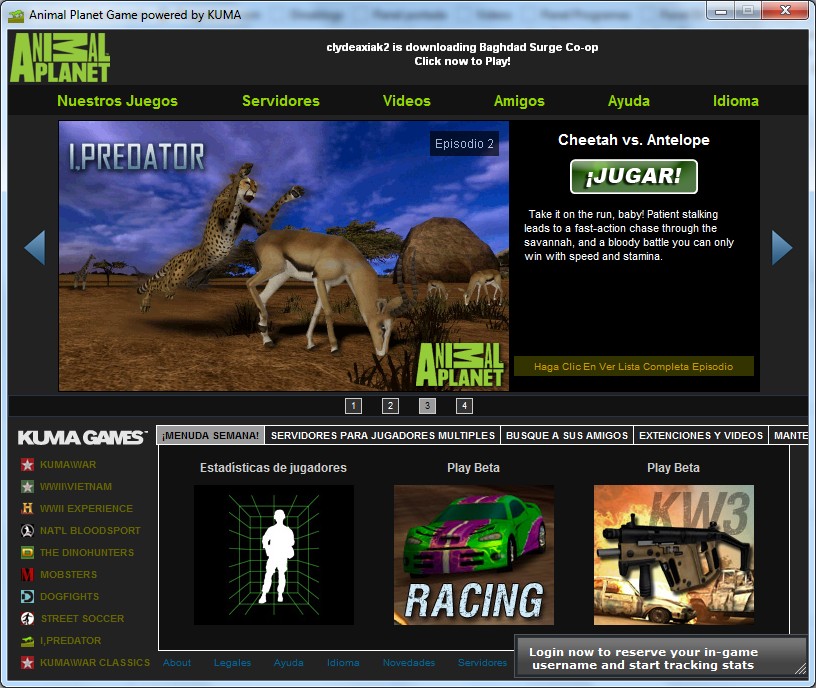Click the Nat'l Bloodsport icon
This screenshot has width=816, height=688.
27,530
